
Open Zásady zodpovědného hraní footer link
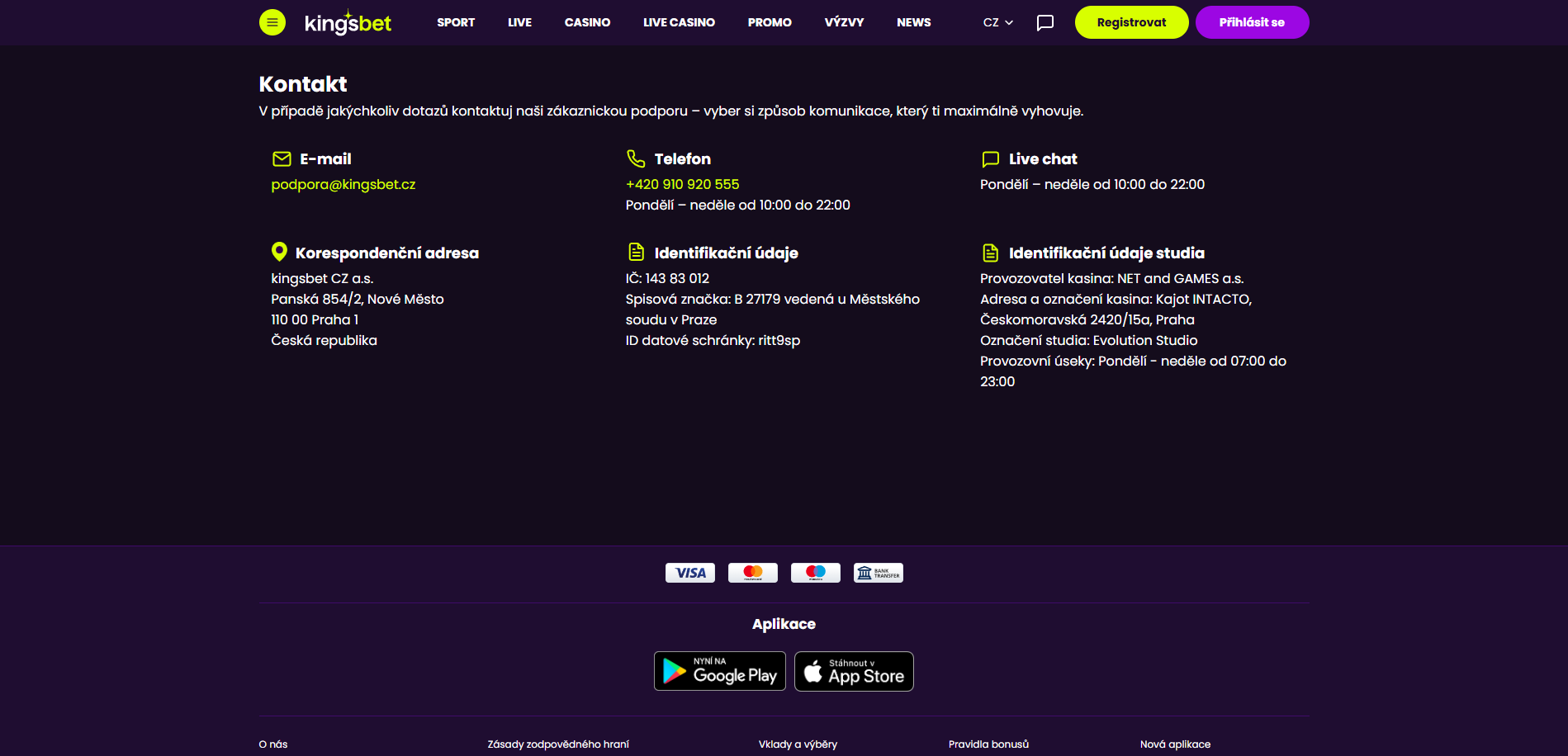click(x=558, y=744)
